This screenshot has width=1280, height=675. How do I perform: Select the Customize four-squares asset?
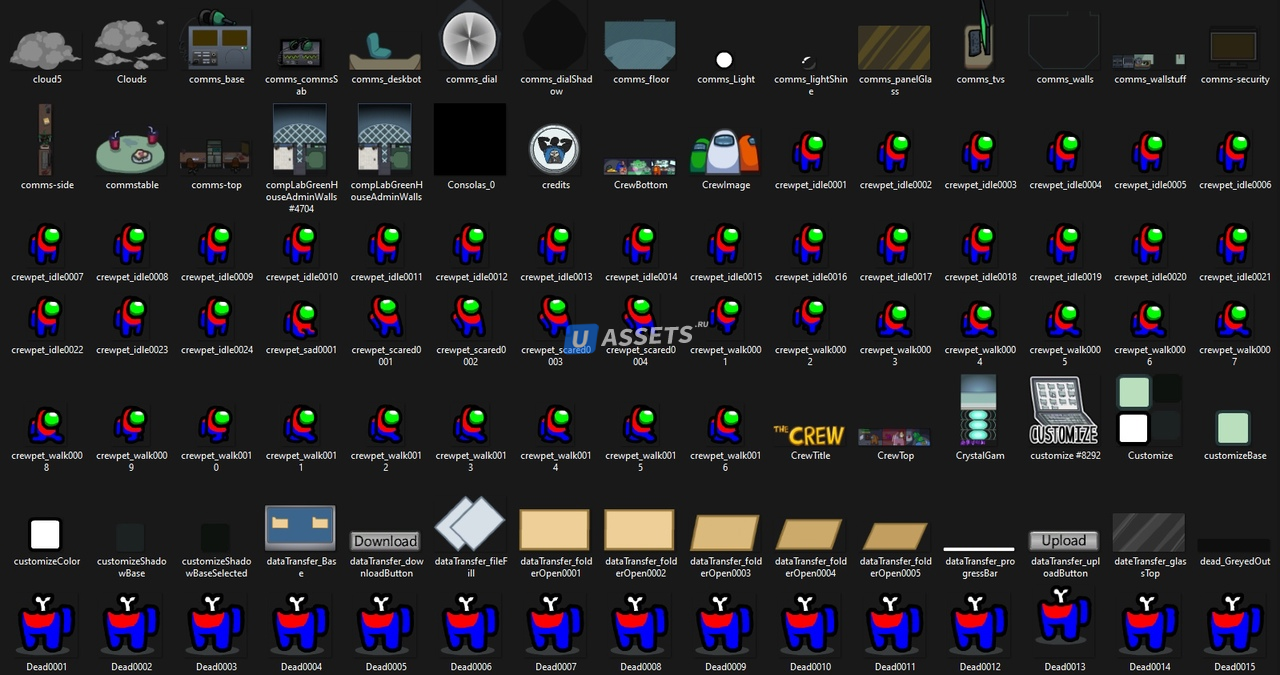[1149, 410]
